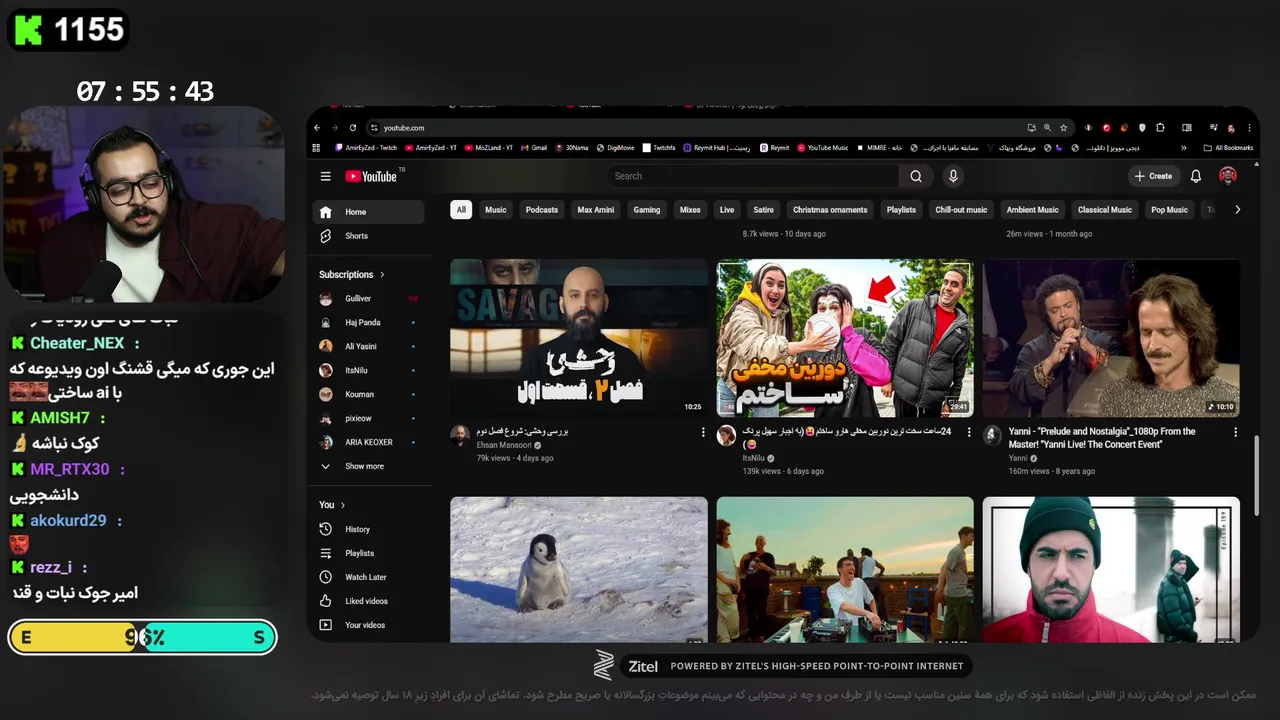Select the Christmas ornaments filter chip
The height and width of the screenshot is (720, 1280).
(x=830, y=210)
